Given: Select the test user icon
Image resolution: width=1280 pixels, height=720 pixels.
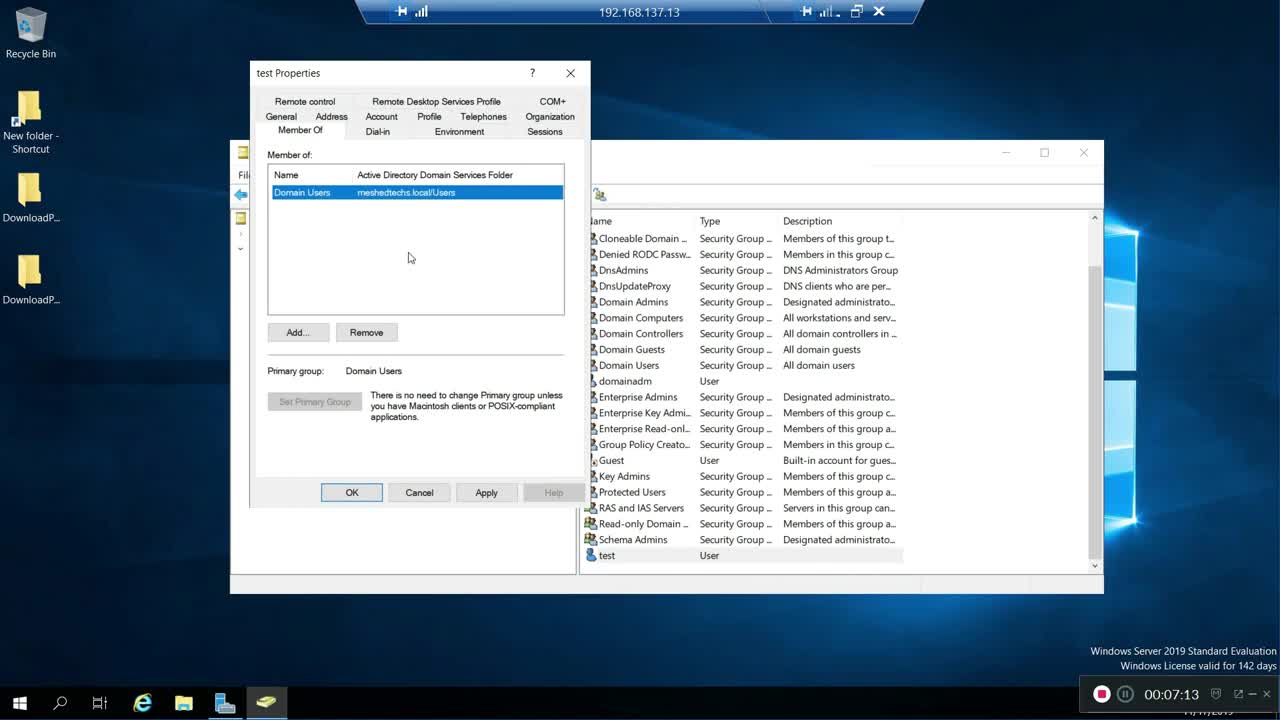Looking at the screenshot, I should pyautogui.click(x=591, y=555).
